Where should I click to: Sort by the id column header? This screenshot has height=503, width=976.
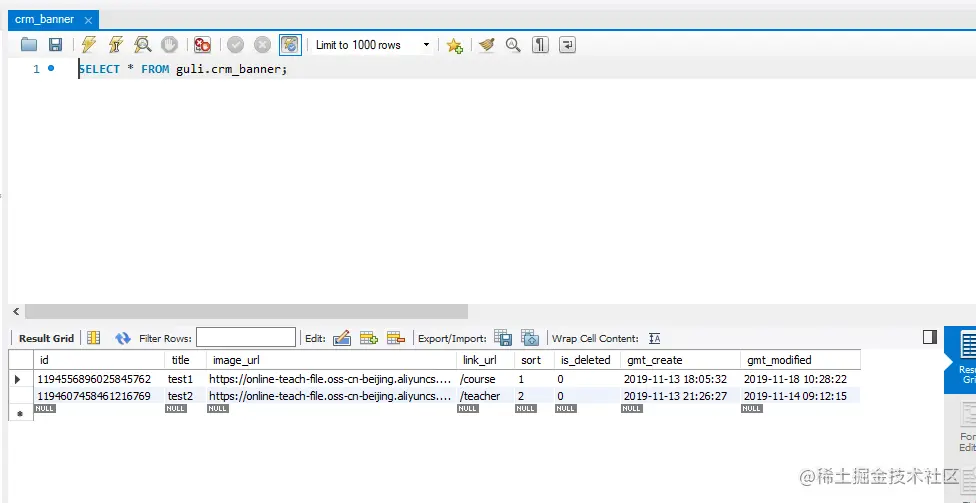[x=99, y=360]
